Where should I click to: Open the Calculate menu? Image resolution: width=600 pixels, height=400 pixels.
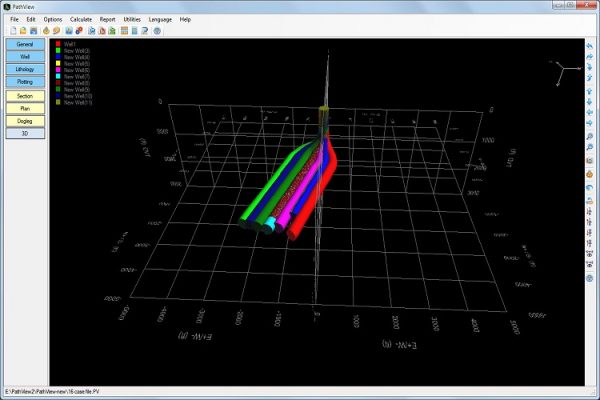coord(81,19)
